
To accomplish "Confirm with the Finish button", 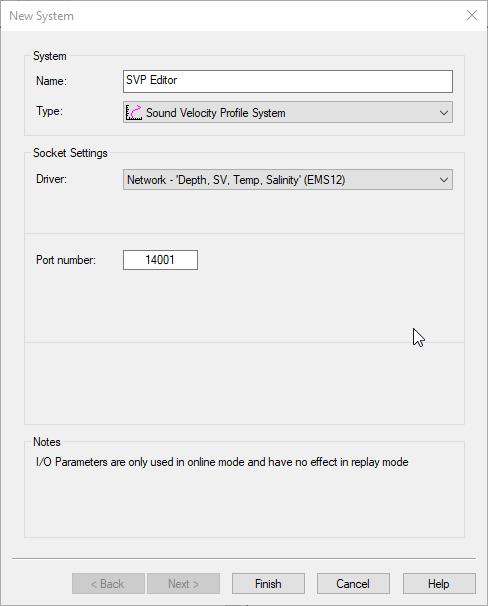I will (x=268, y=584).
